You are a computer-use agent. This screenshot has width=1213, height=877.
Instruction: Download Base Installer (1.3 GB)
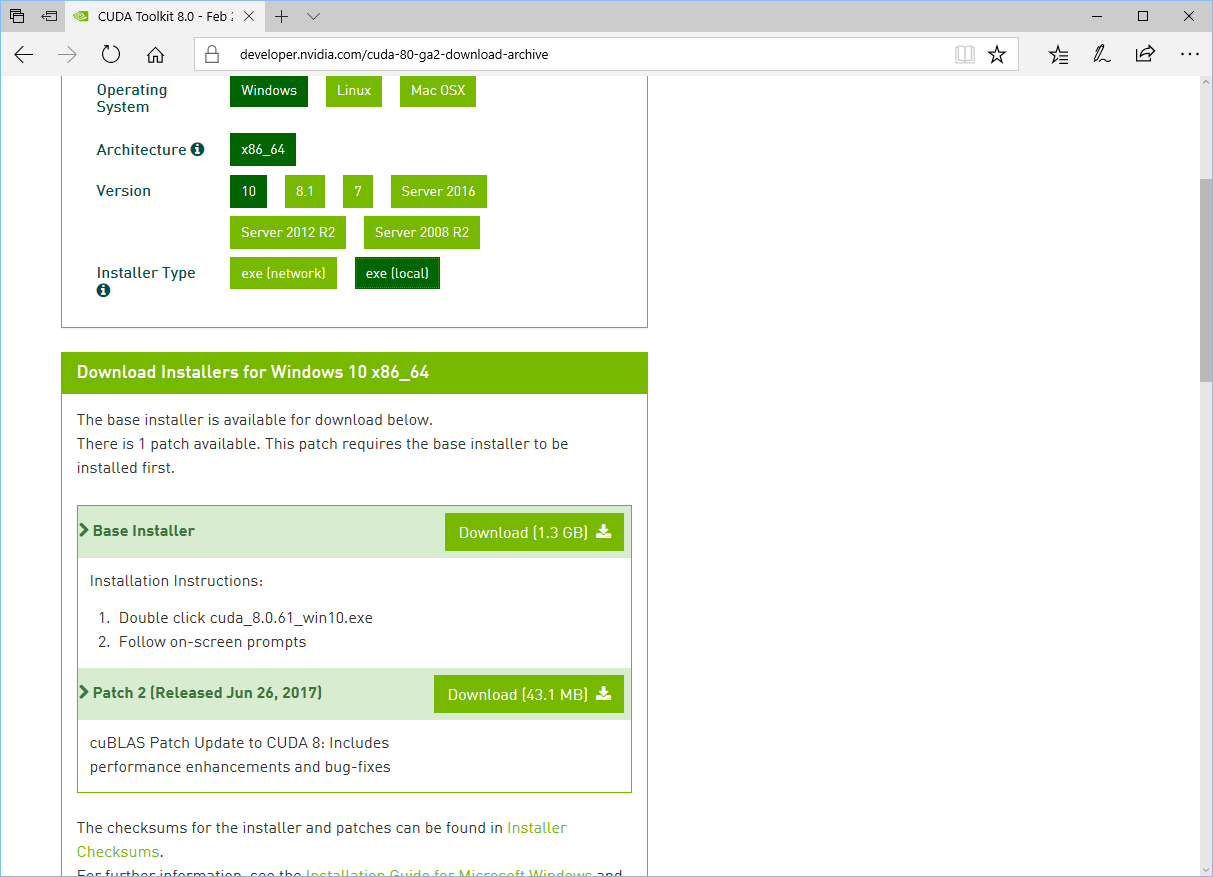tap(534, 532)
